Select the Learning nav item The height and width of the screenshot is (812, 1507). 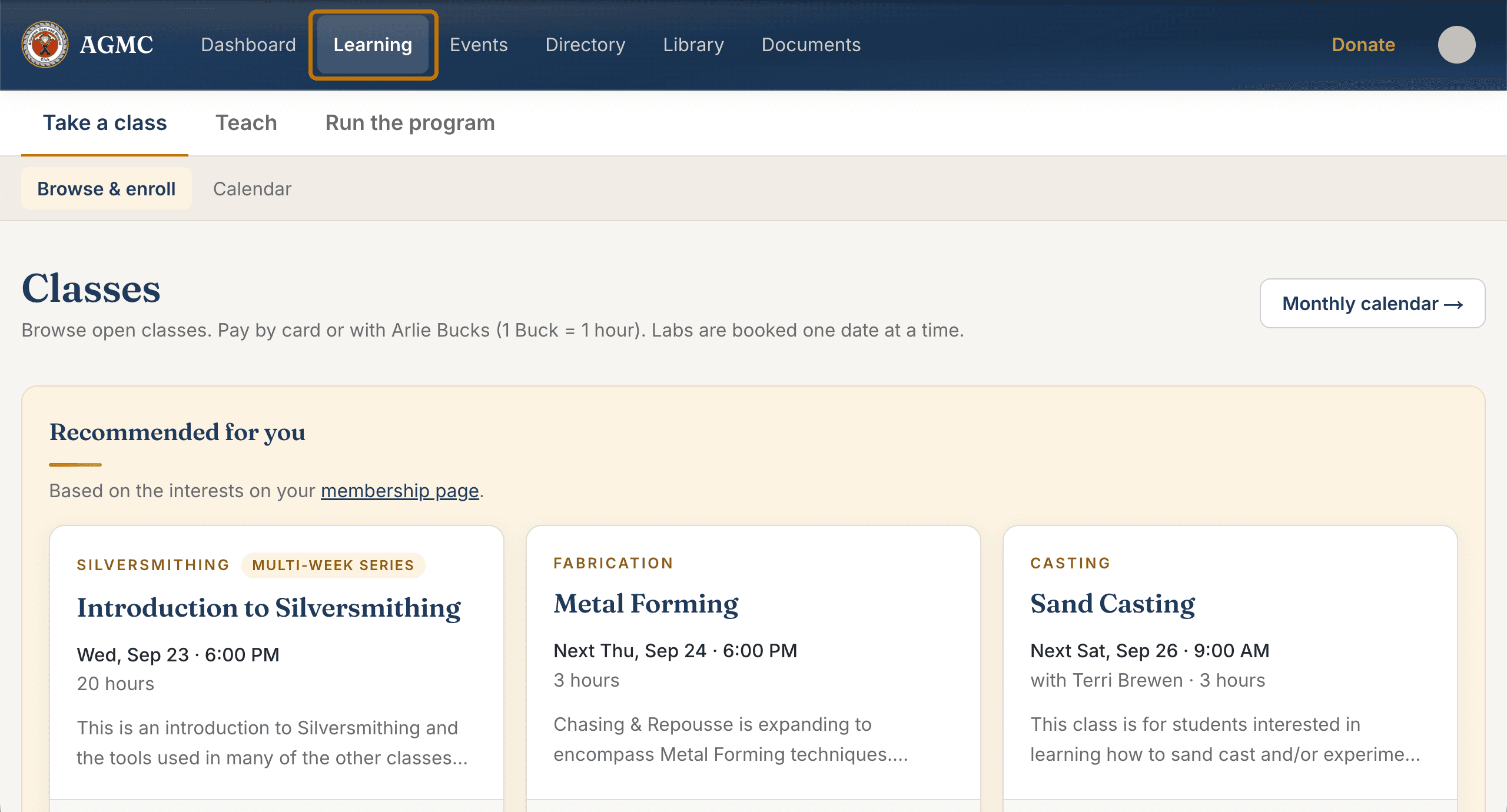(373, 45)
